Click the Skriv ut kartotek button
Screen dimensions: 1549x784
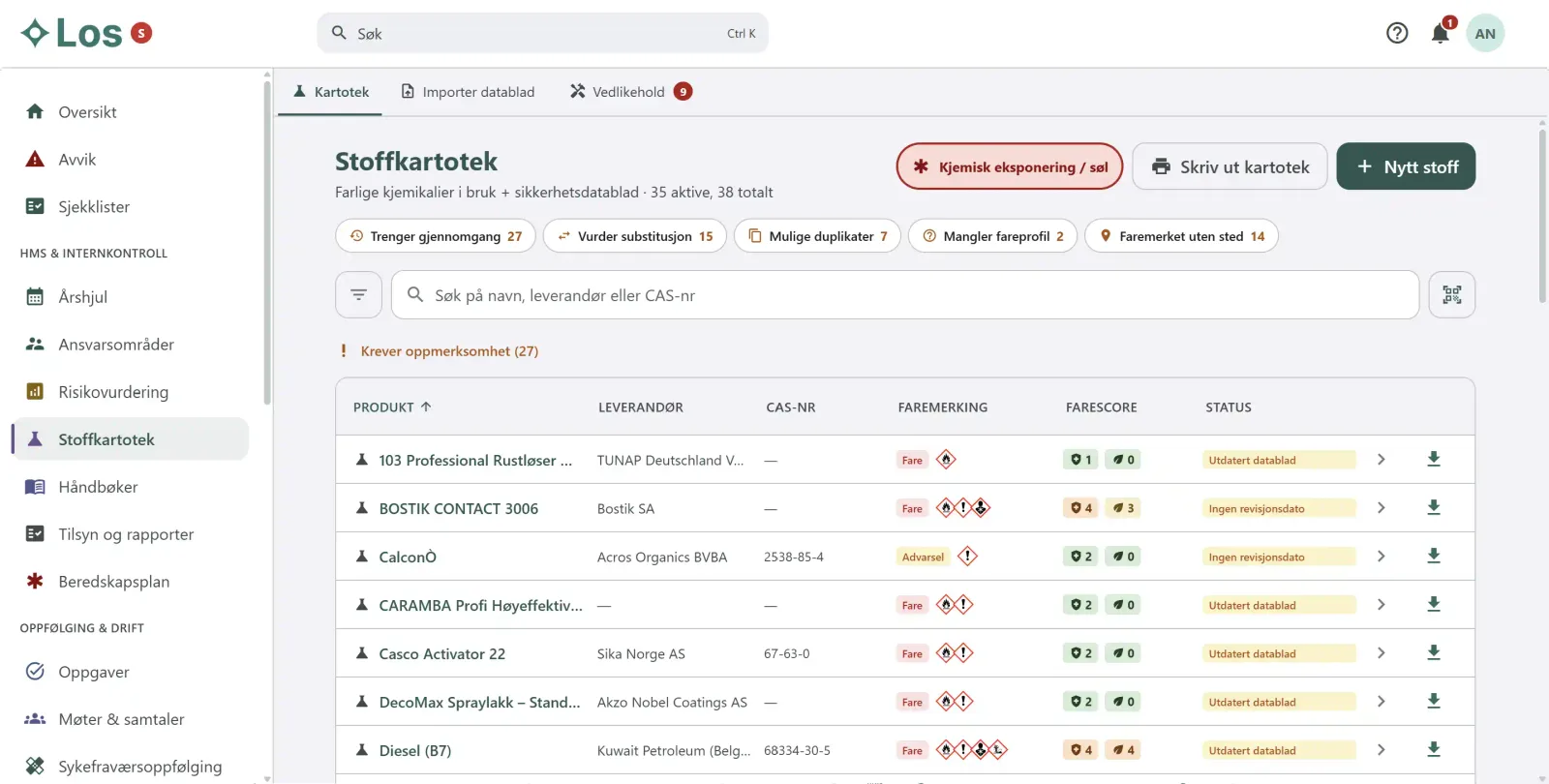click(1230, 166)
